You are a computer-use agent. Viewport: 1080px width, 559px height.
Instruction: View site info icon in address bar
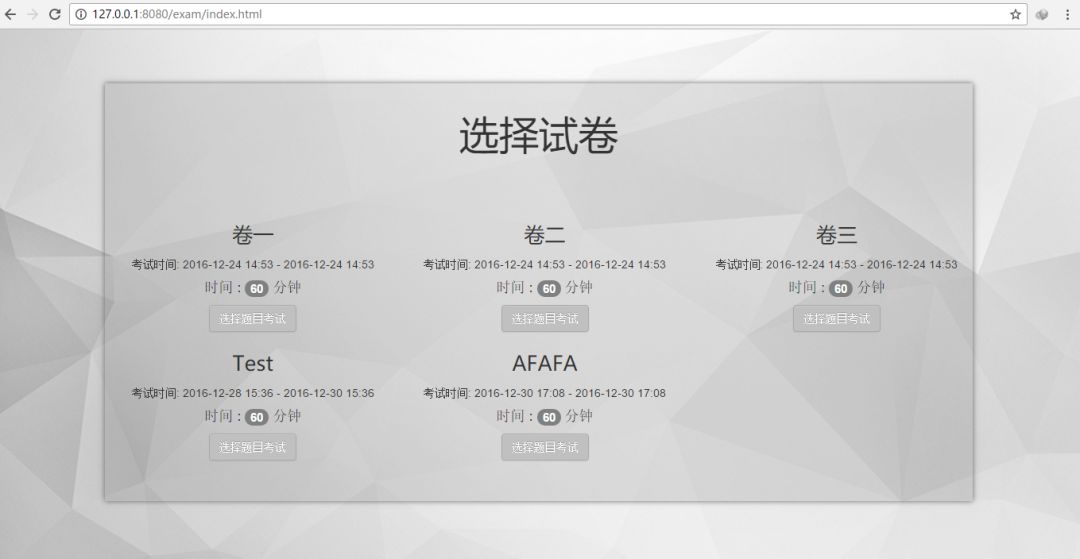[81, 14]
